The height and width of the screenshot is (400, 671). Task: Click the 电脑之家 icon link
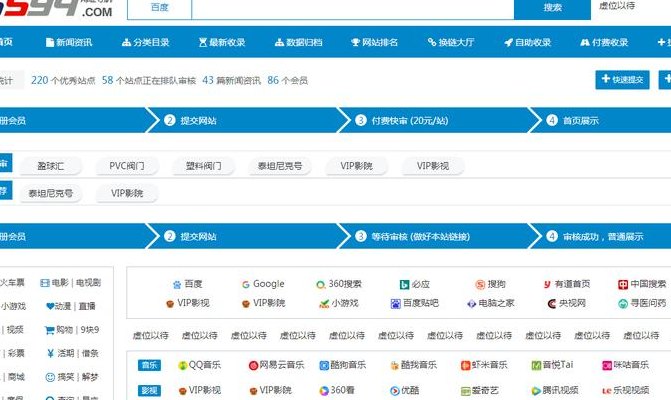pos(490,303)
